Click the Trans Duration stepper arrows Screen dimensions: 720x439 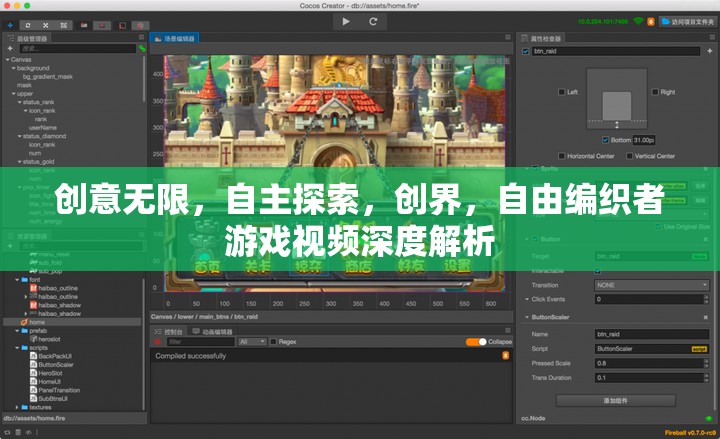pos(706,378)
